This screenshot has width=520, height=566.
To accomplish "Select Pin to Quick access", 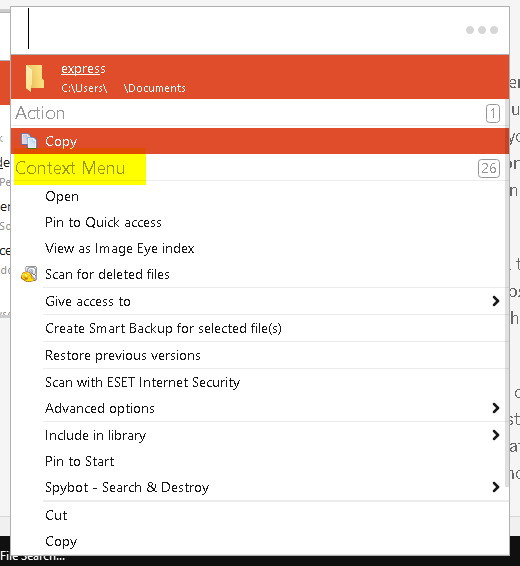I will point(103,222).
